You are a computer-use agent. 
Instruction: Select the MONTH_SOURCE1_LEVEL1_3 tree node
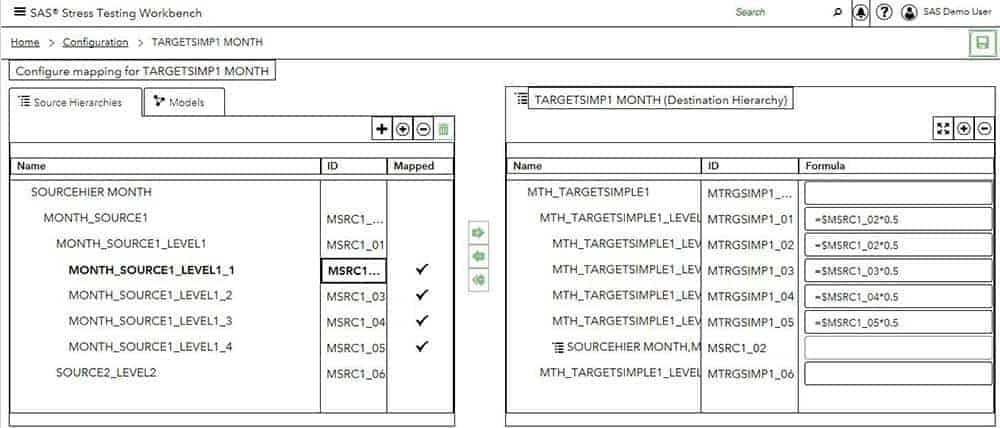(x=151, y=321)
